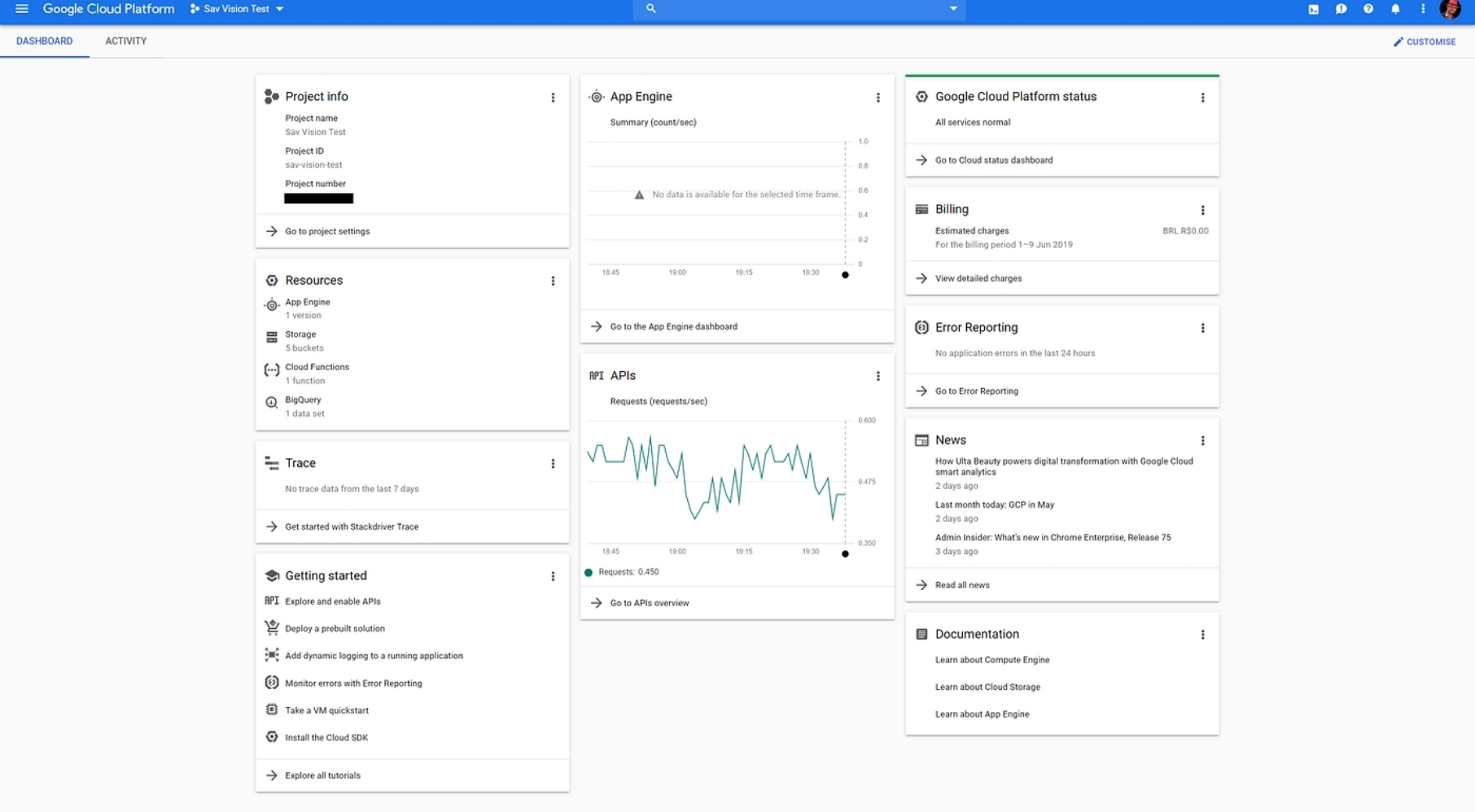Open Resources card options menu

(553, 281)
